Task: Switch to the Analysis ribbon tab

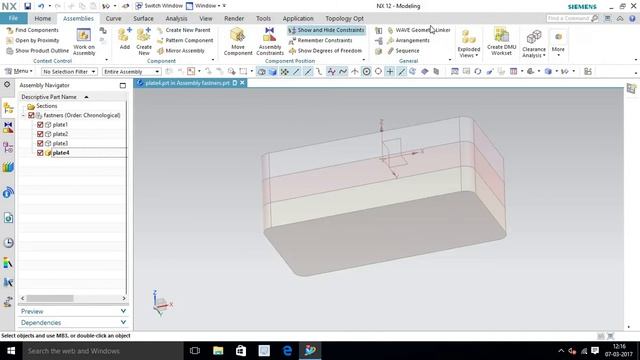Action: tap(176, 18)
